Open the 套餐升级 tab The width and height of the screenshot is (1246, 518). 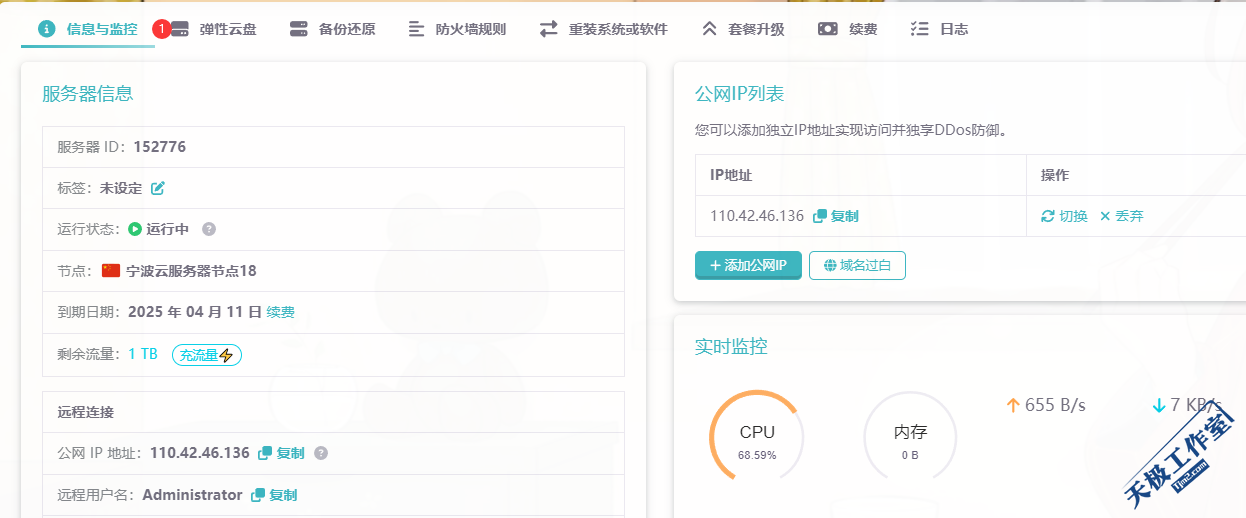[743, 29]
